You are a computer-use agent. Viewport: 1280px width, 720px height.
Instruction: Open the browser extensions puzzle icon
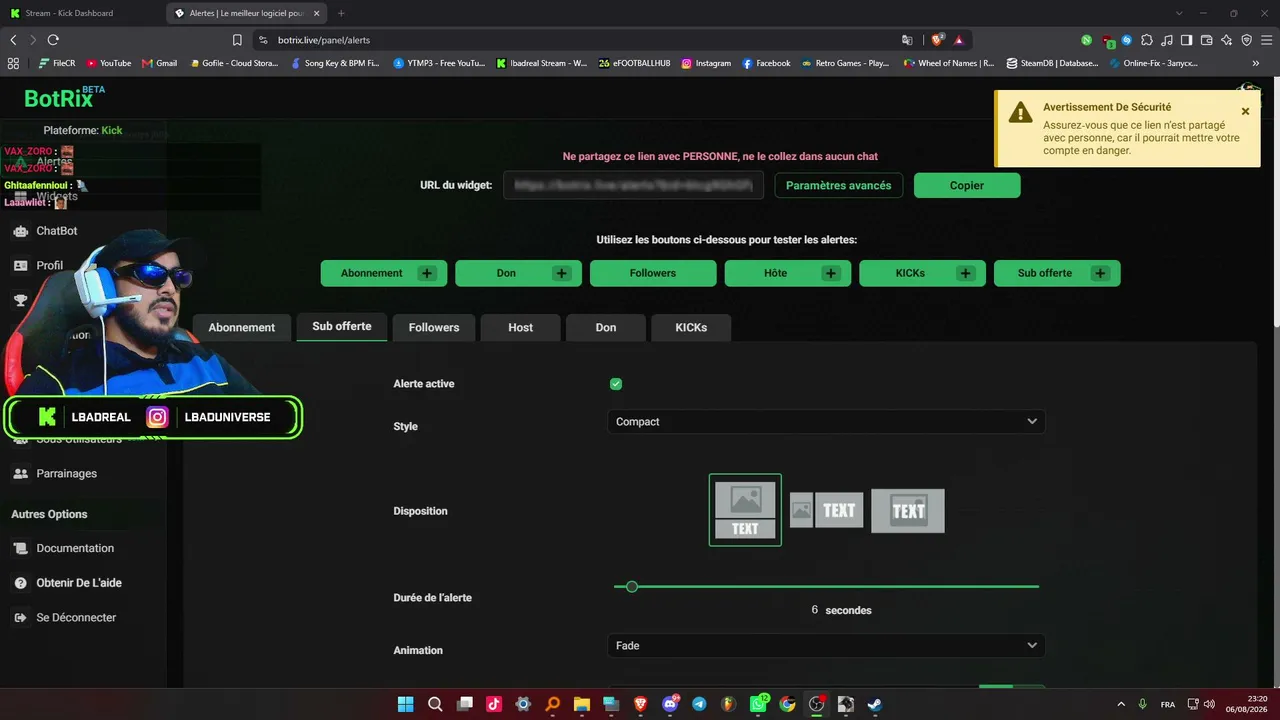(1146, 40)
